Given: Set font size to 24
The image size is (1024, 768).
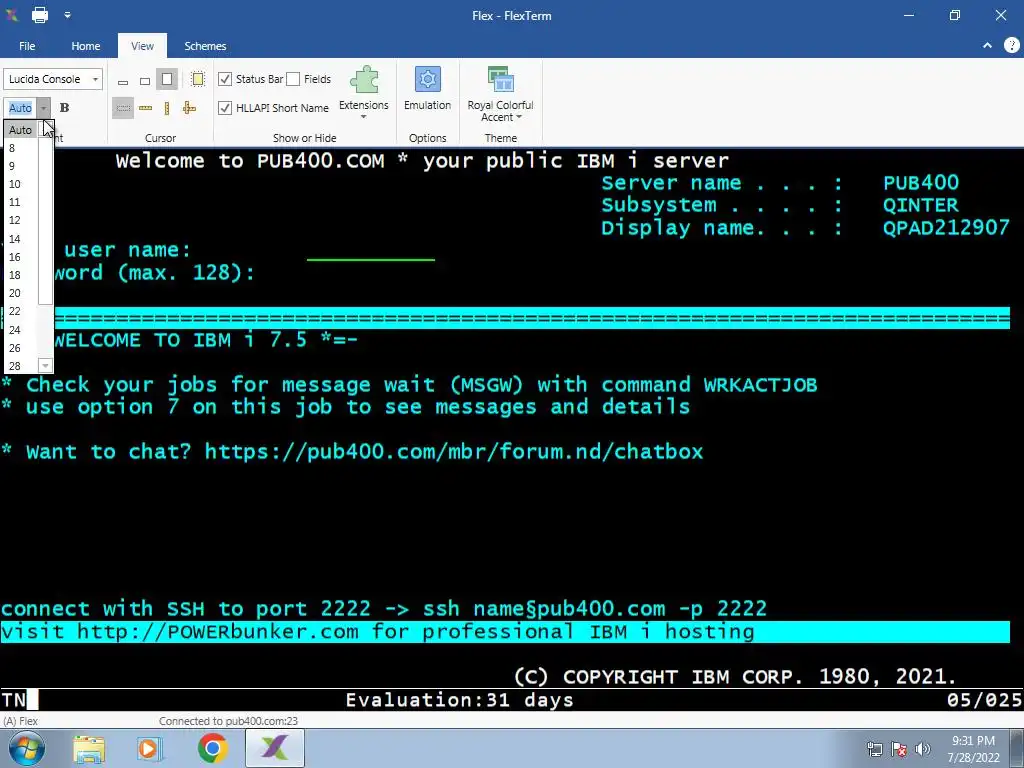Looking at the screenshot, I should point(21,330).
